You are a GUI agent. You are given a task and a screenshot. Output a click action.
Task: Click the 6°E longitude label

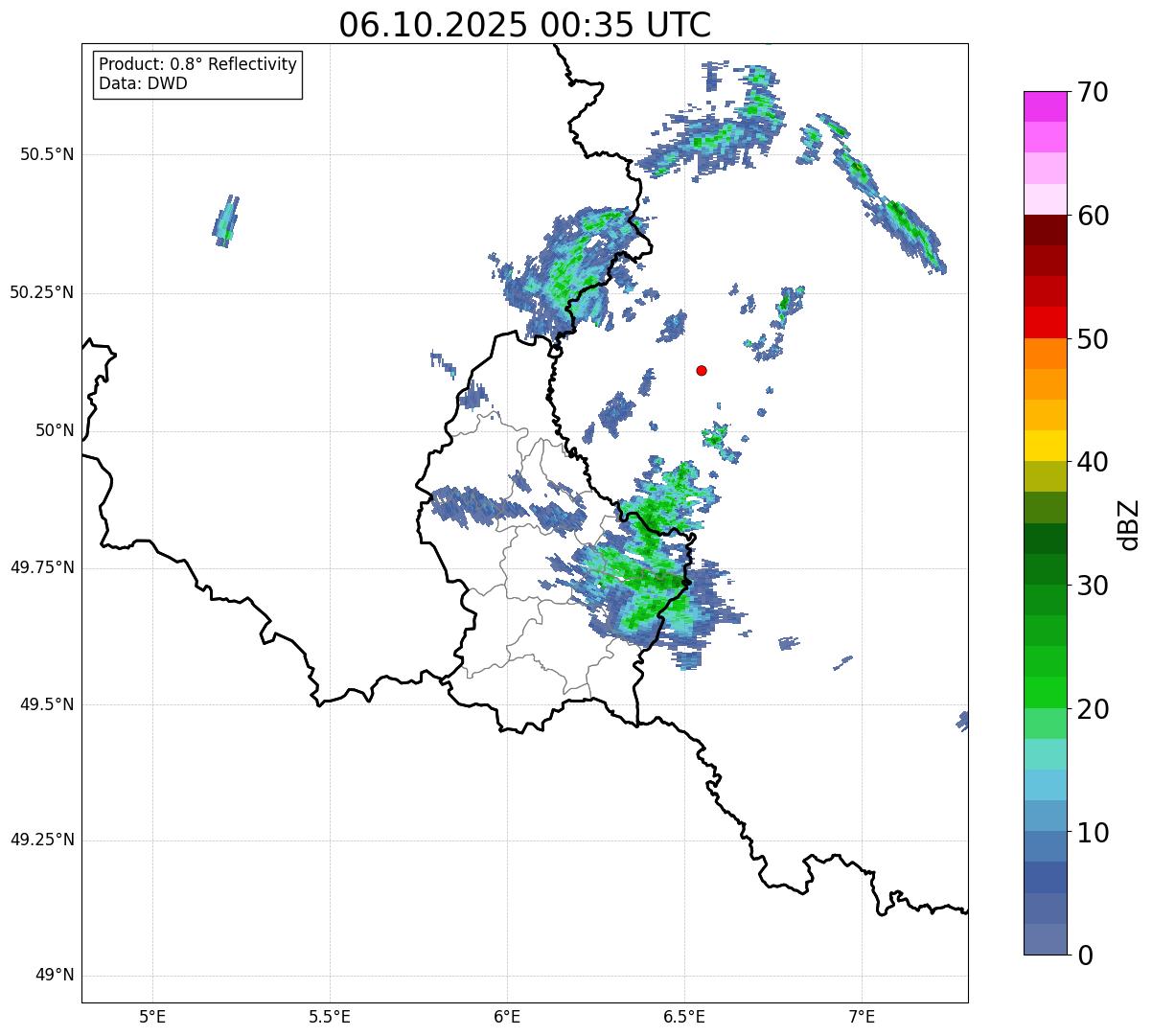pos(507,1017)
